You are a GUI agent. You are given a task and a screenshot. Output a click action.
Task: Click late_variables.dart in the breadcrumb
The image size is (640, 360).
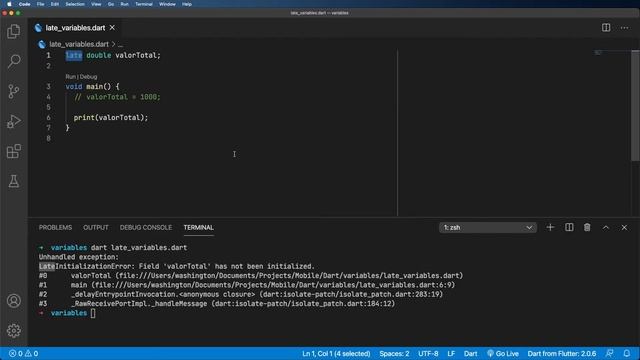tap(79, 44)
